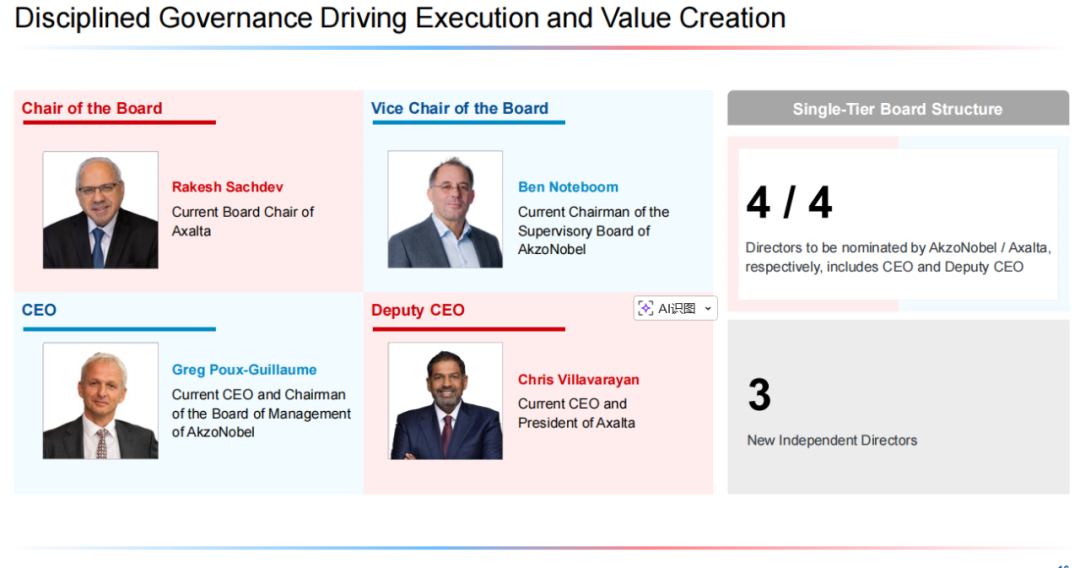
Task: Click the Rakesh Sachdev name text
Action: 227,187
